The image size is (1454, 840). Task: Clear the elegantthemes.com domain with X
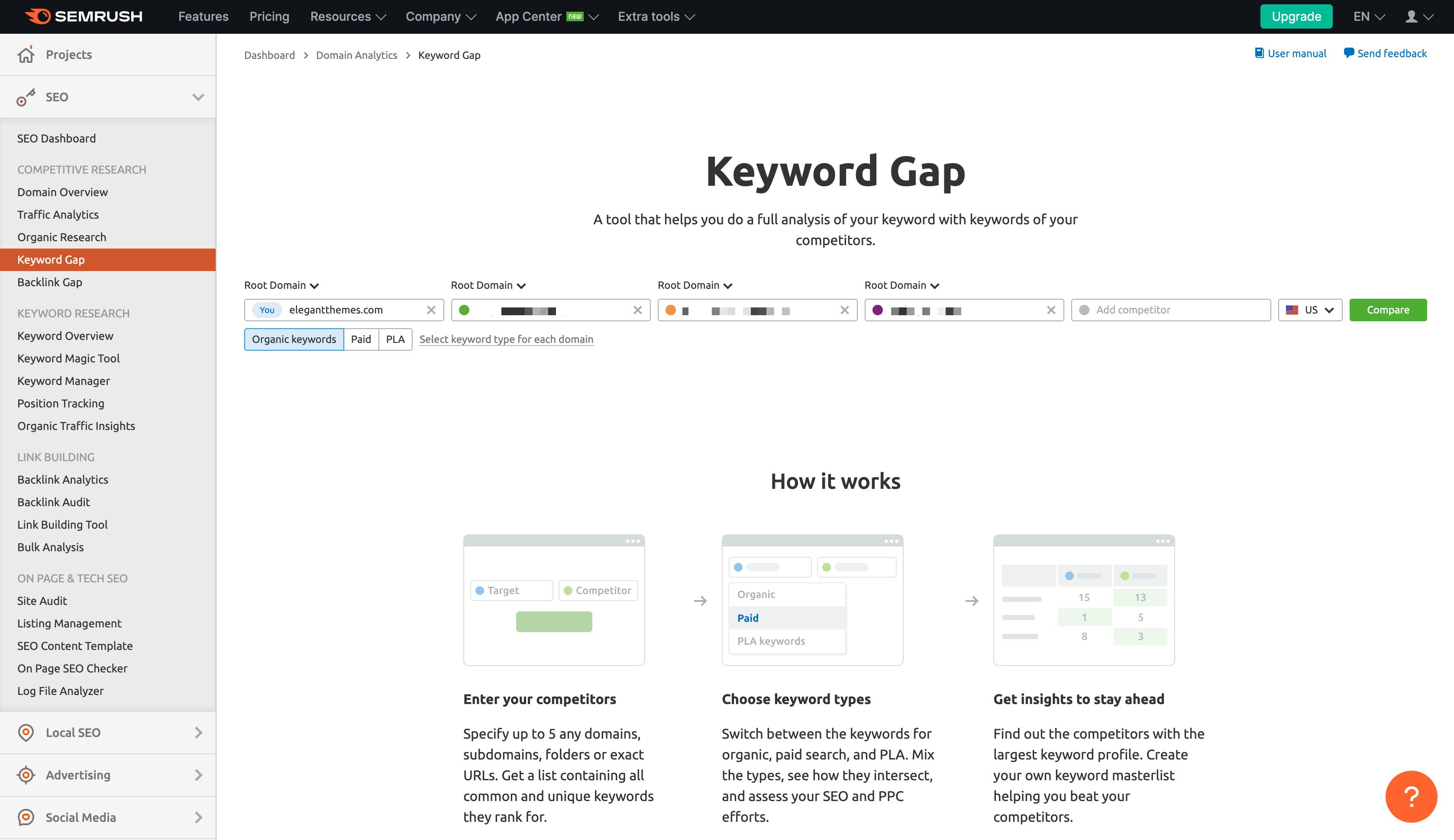[x=431, y=310]
